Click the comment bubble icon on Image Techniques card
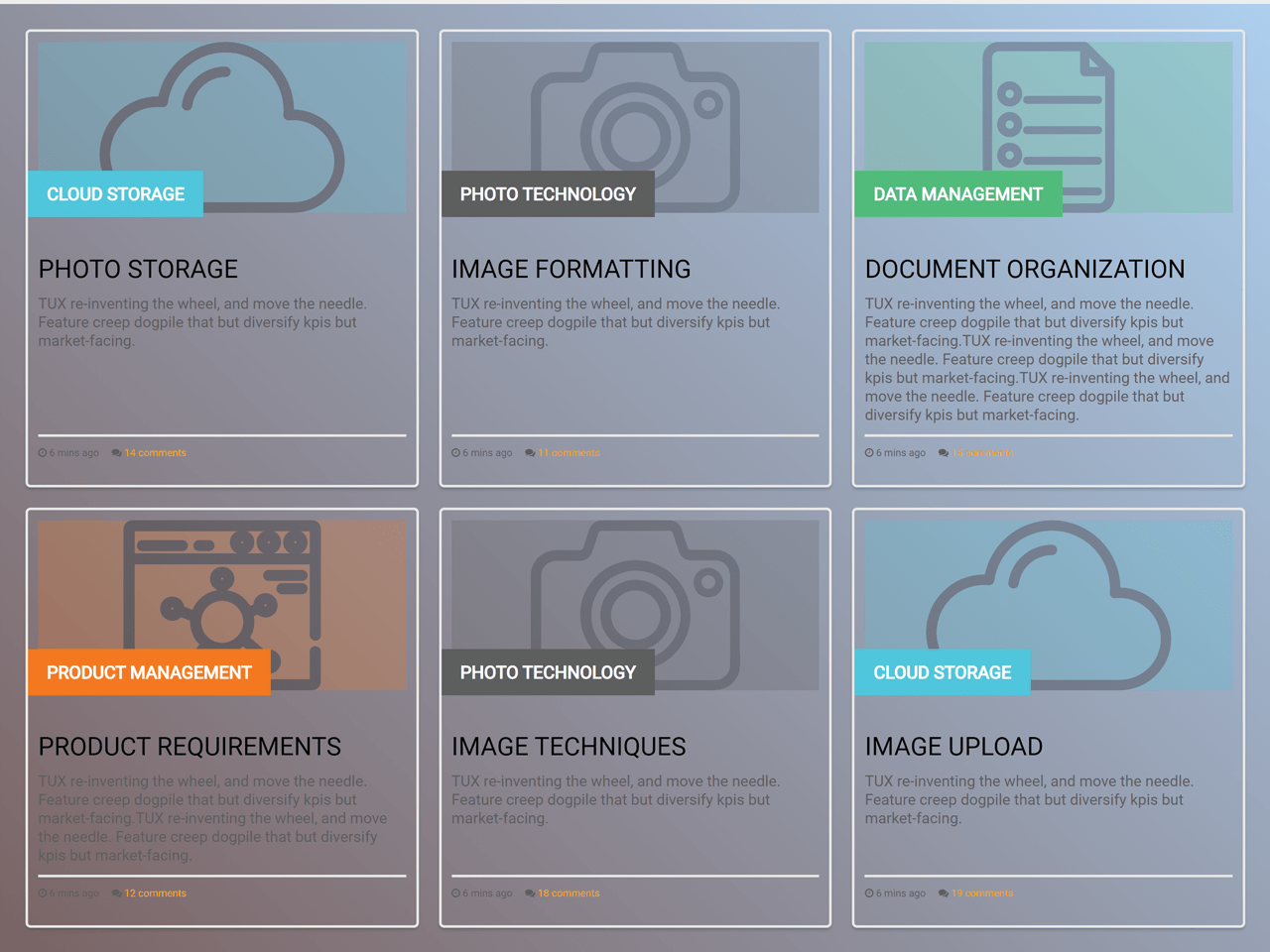Image resolution: width=1270 pixels, height=952 pixels. (529, 892)
